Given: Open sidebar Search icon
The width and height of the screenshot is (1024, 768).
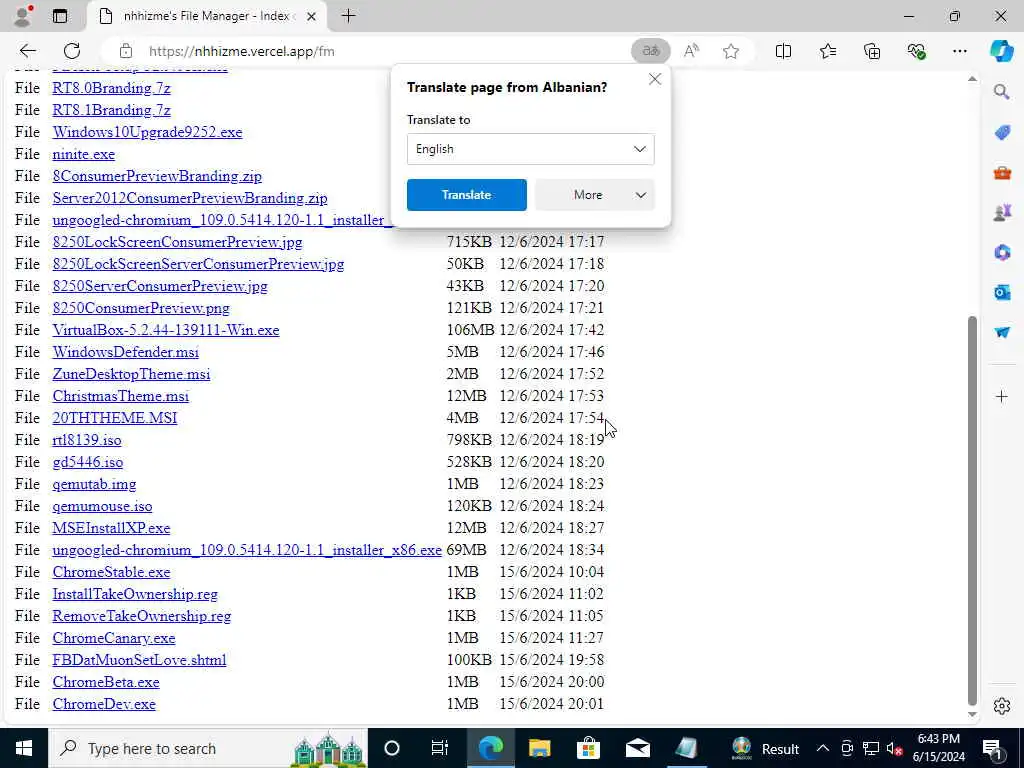Looking at the screenshot, I should point(1002,92).
